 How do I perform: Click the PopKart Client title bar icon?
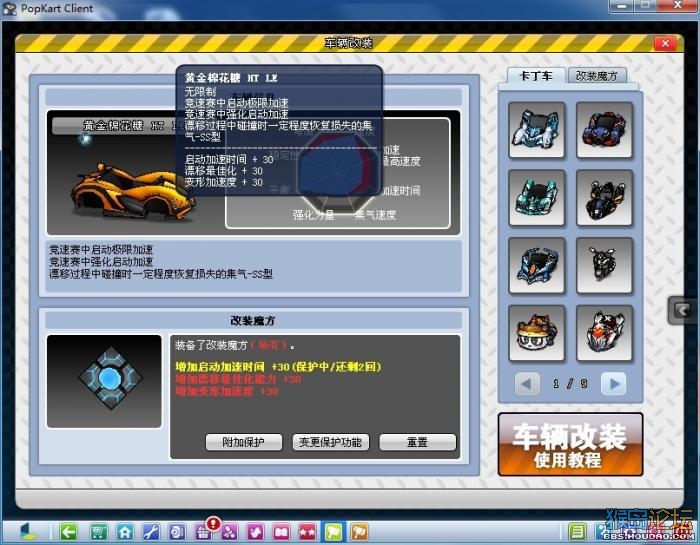(9, 8)
